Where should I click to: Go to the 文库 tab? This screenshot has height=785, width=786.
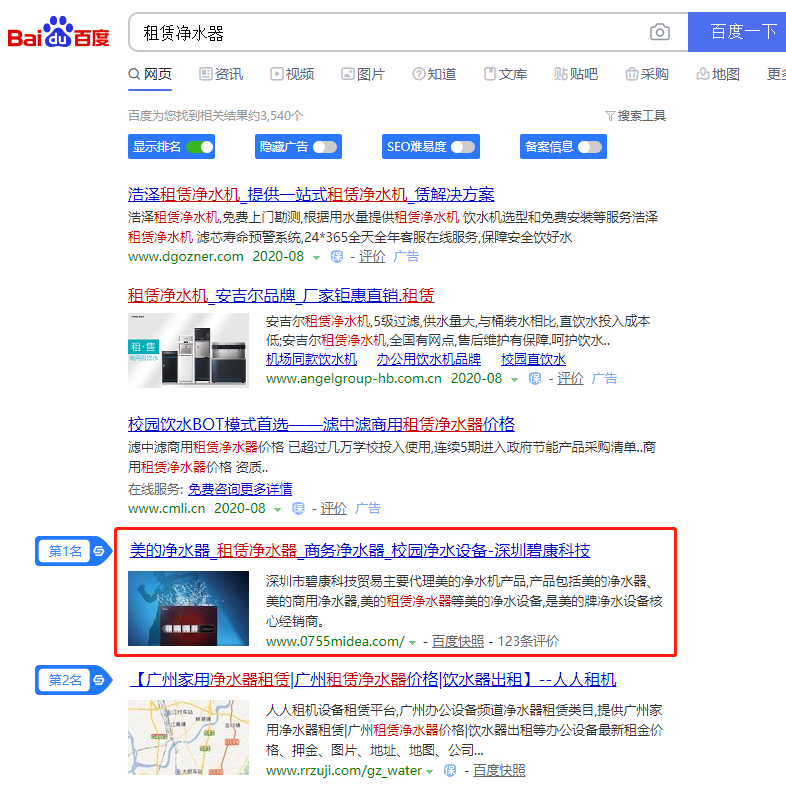tap(505, 74)
